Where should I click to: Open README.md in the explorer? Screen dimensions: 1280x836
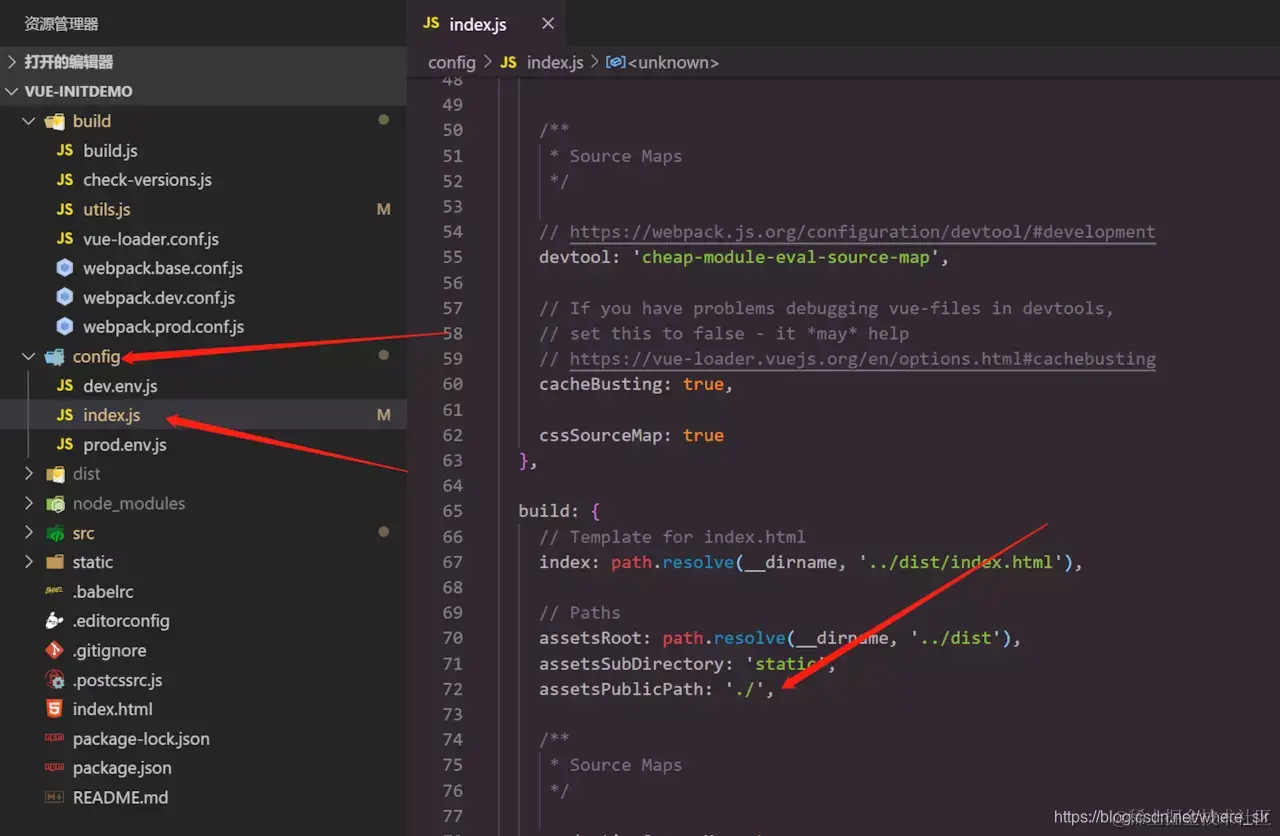click(120, 797)
